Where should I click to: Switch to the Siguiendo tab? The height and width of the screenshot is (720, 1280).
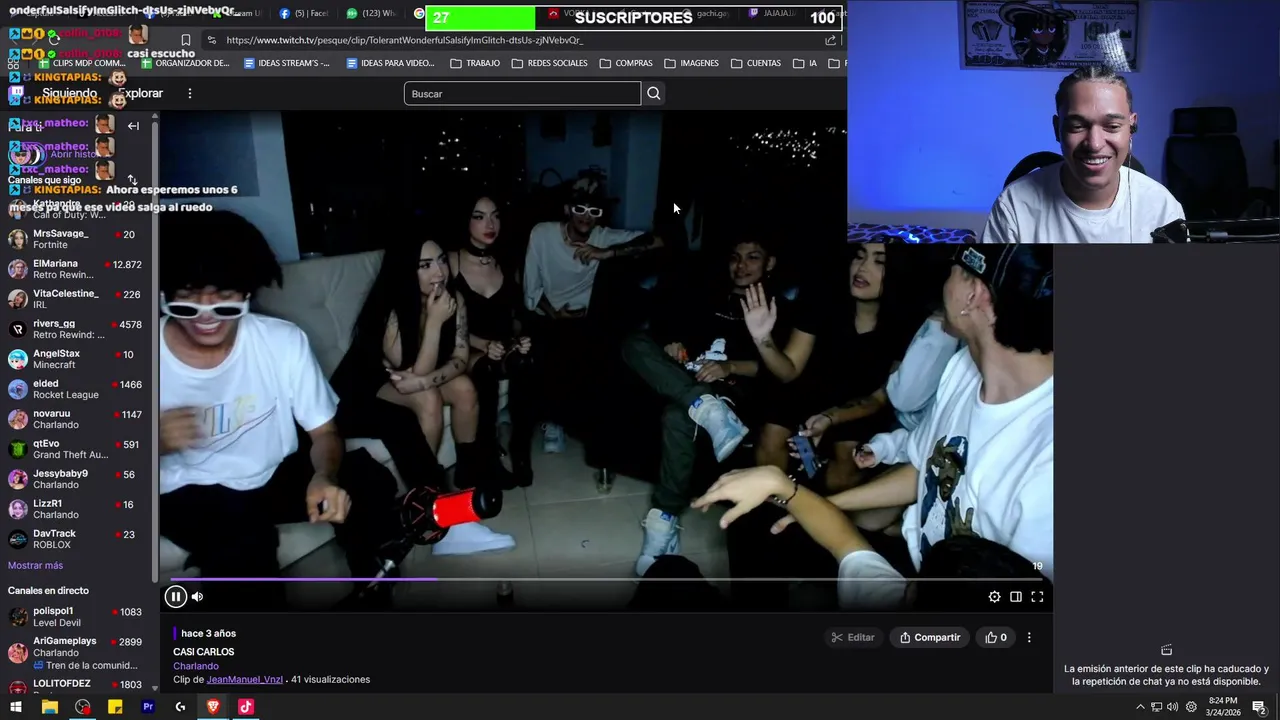[x=69, y=93]
